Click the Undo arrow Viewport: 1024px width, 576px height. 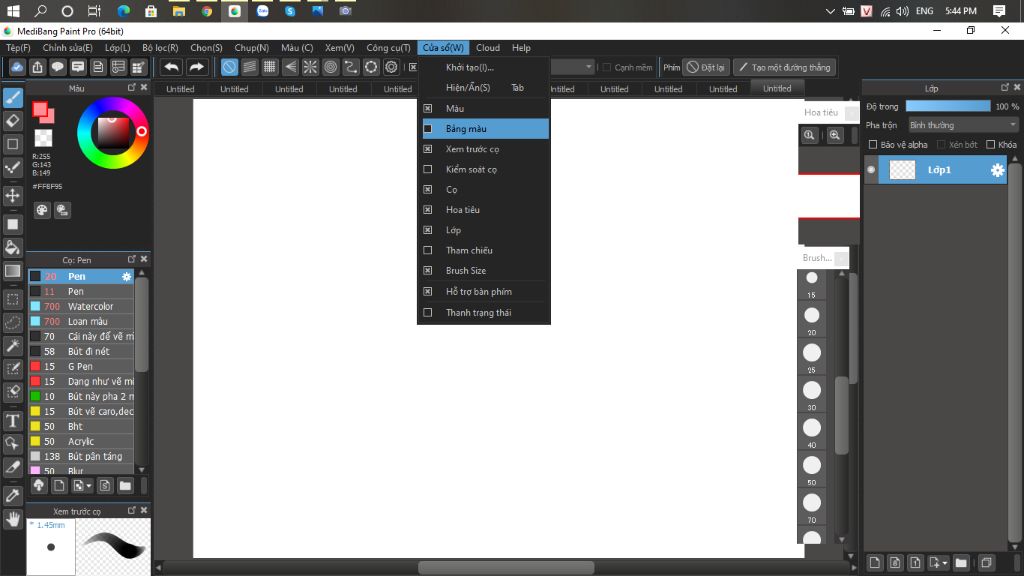pyautogui.click(x=171, y=67)
